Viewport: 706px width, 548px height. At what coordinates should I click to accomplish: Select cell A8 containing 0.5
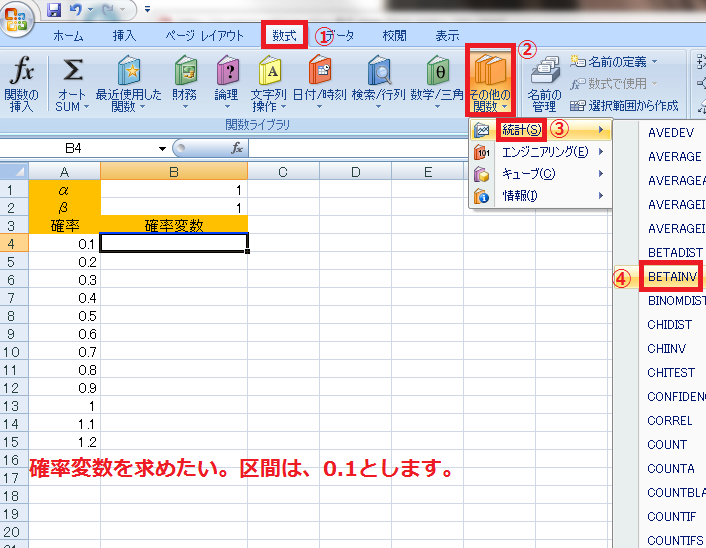[x=64, y=316]
